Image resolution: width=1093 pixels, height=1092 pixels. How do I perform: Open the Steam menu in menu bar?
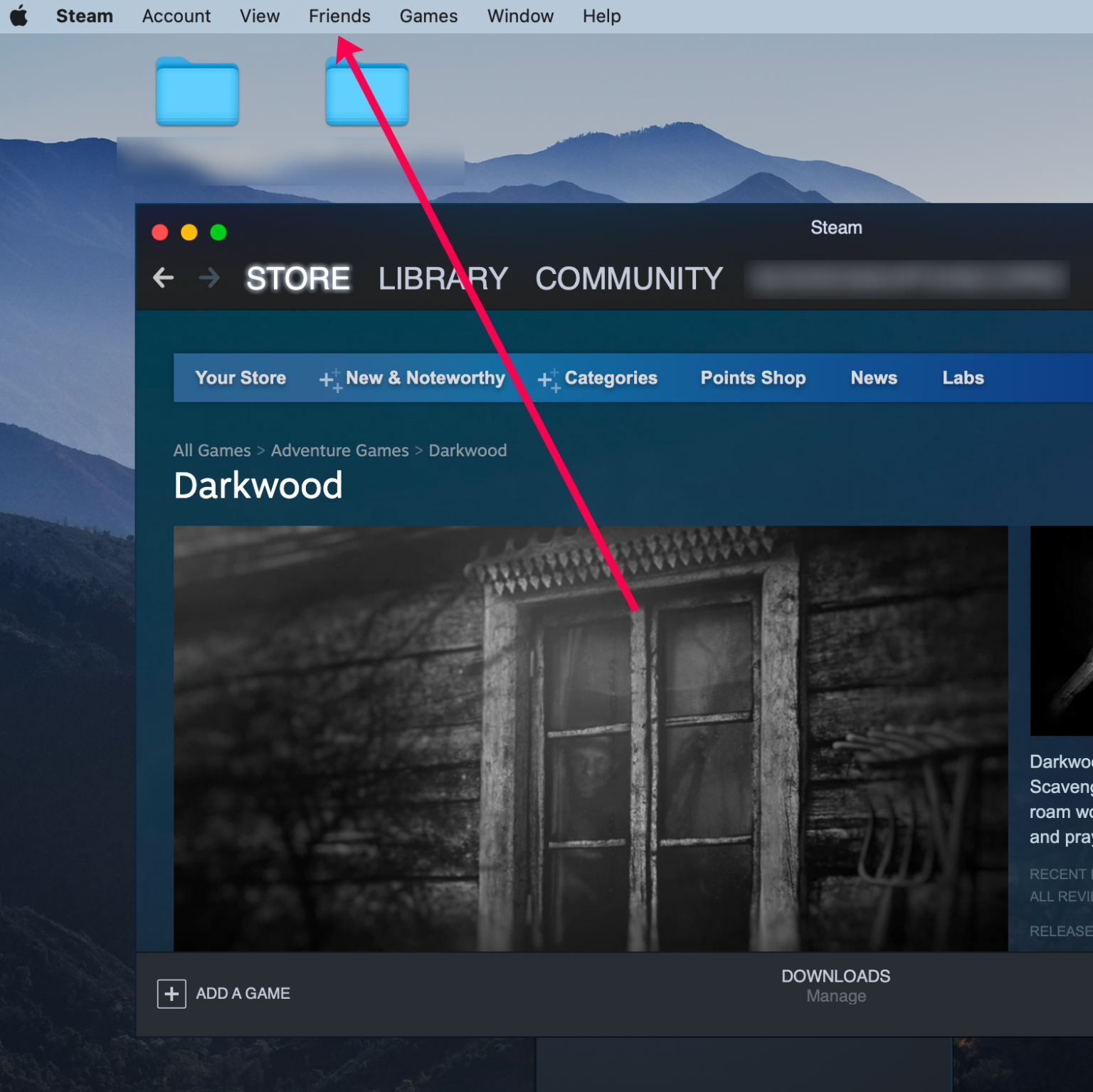click(85, 16)
